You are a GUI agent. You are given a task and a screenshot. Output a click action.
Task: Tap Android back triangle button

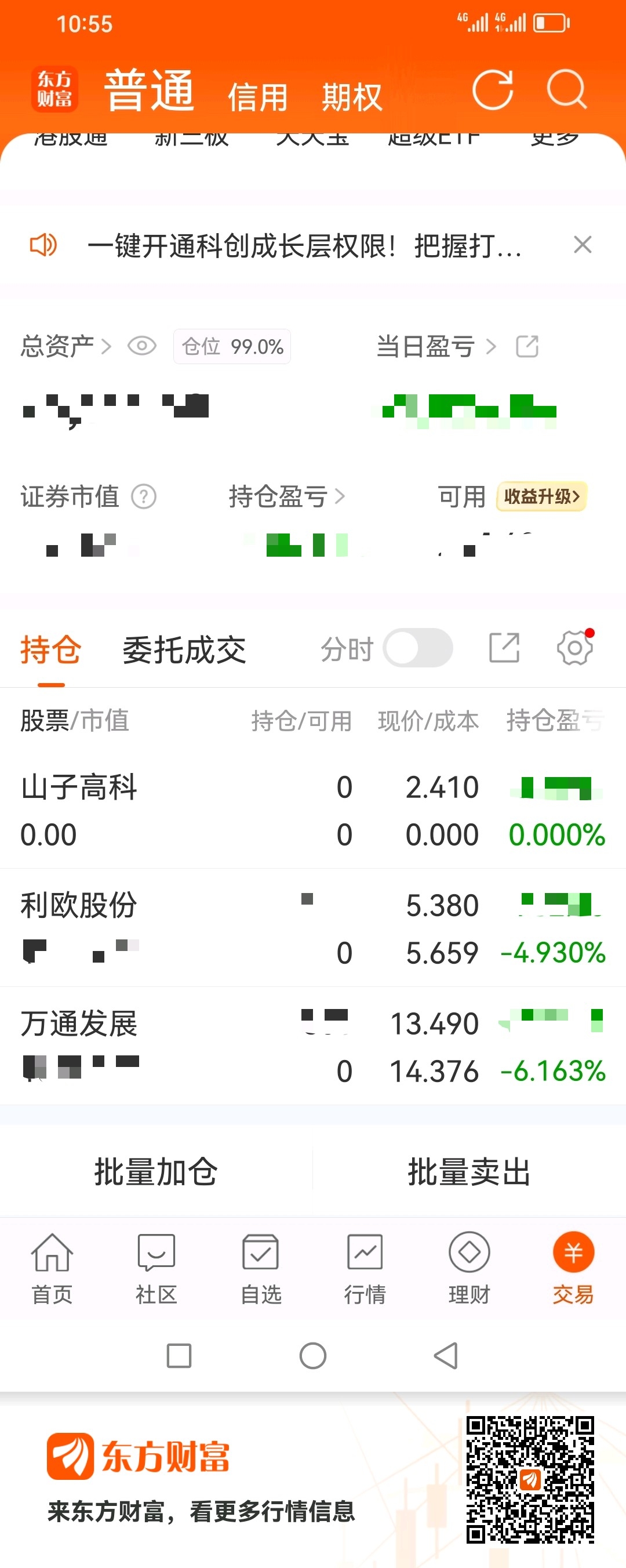446,1356
